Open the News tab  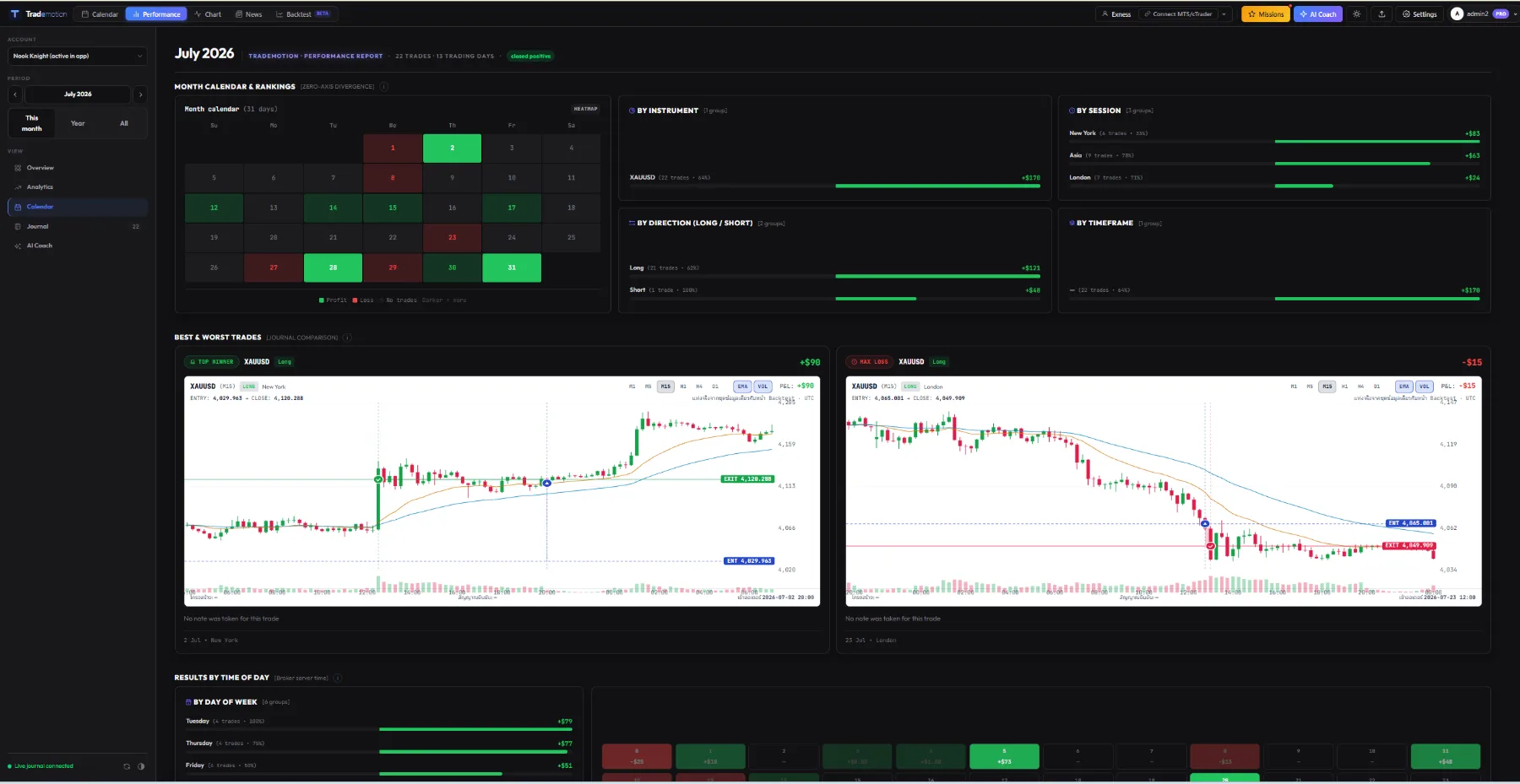pos(248,14)
